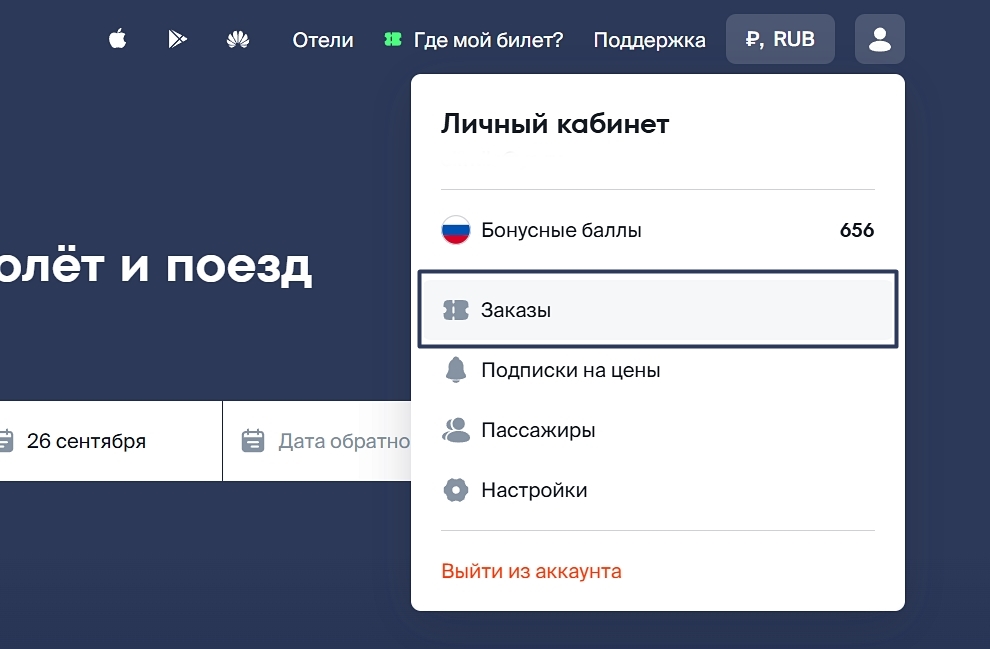Viewport: 990px width, 649px height.
Task: Open the RUB currency selector
Action: coord(780,40)
